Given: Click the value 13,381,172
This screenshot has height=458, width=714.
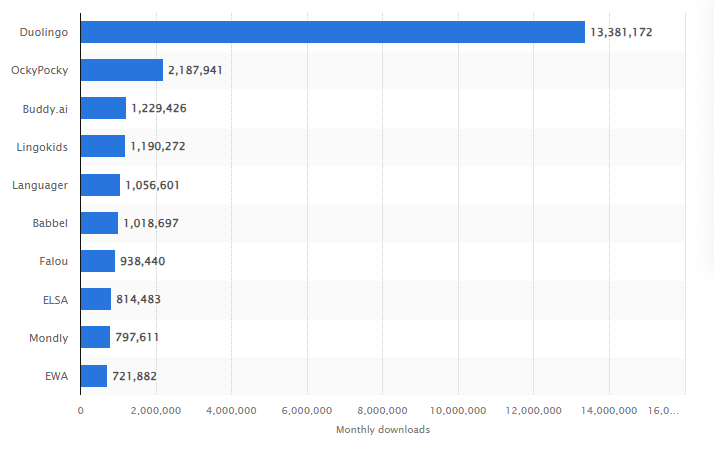Looking at the screenshot, I should point(621,32).
